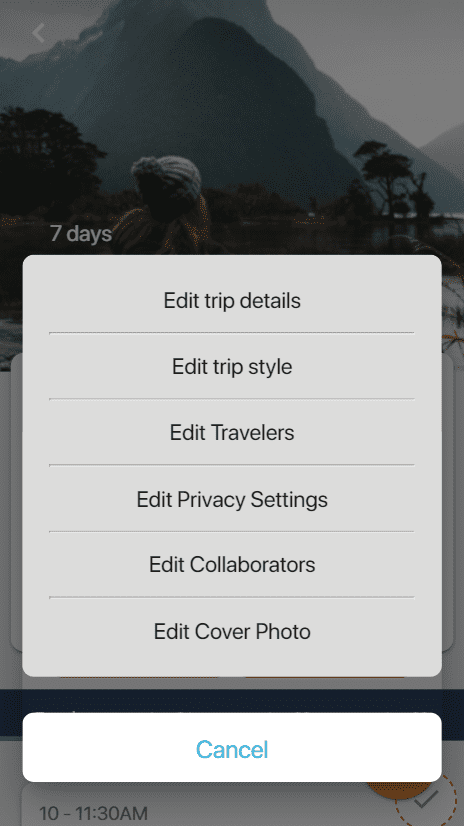Choose Edit trip style

(x=232, y=366)
